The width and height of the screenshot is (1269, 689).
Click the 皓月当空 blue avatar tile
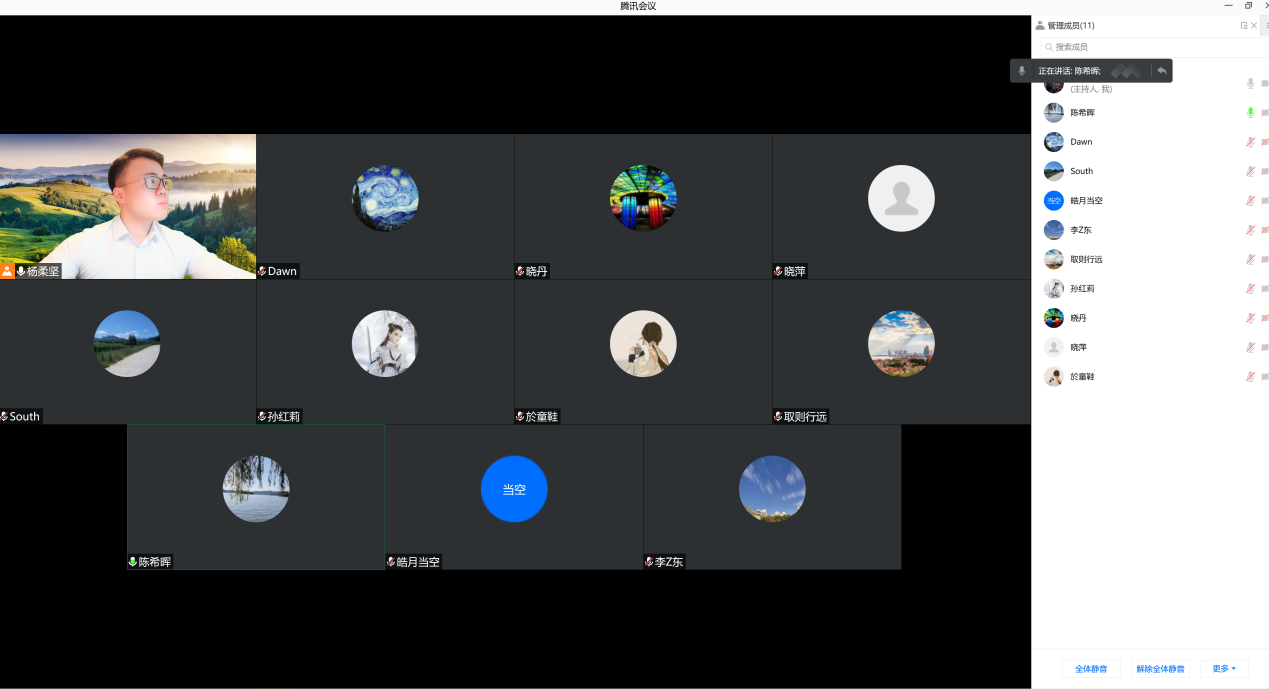tap(514, 489)
